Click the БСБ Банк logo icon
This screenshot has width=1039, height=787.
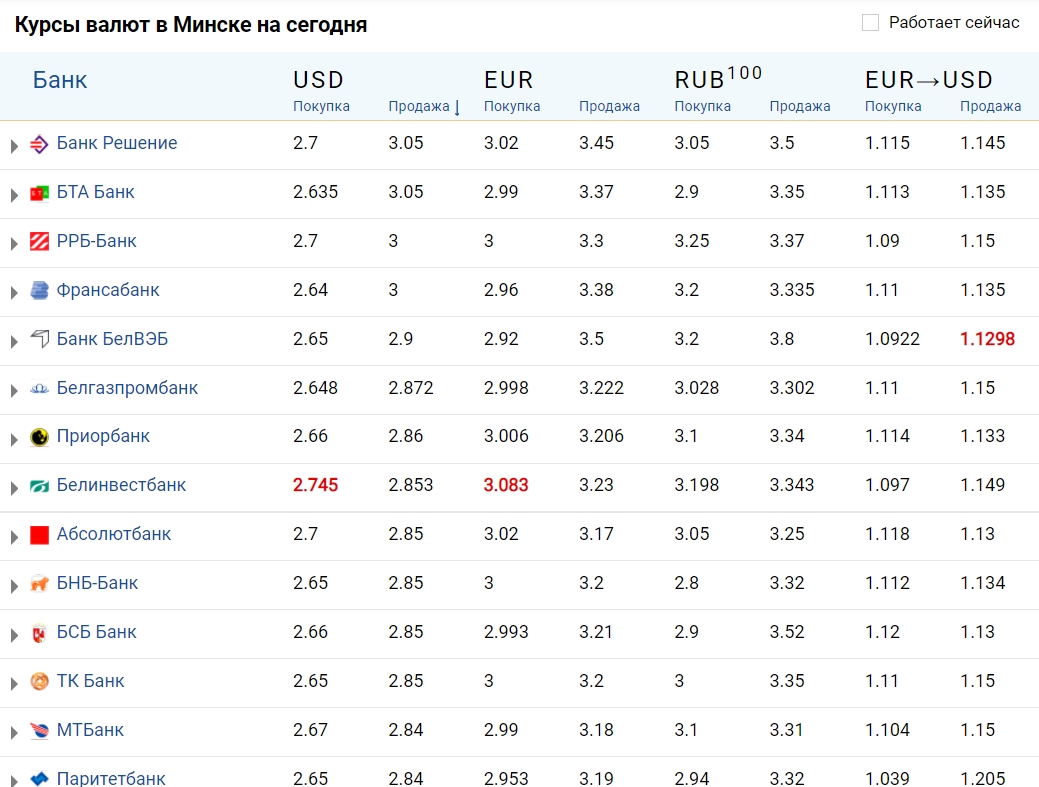[39, 633]
